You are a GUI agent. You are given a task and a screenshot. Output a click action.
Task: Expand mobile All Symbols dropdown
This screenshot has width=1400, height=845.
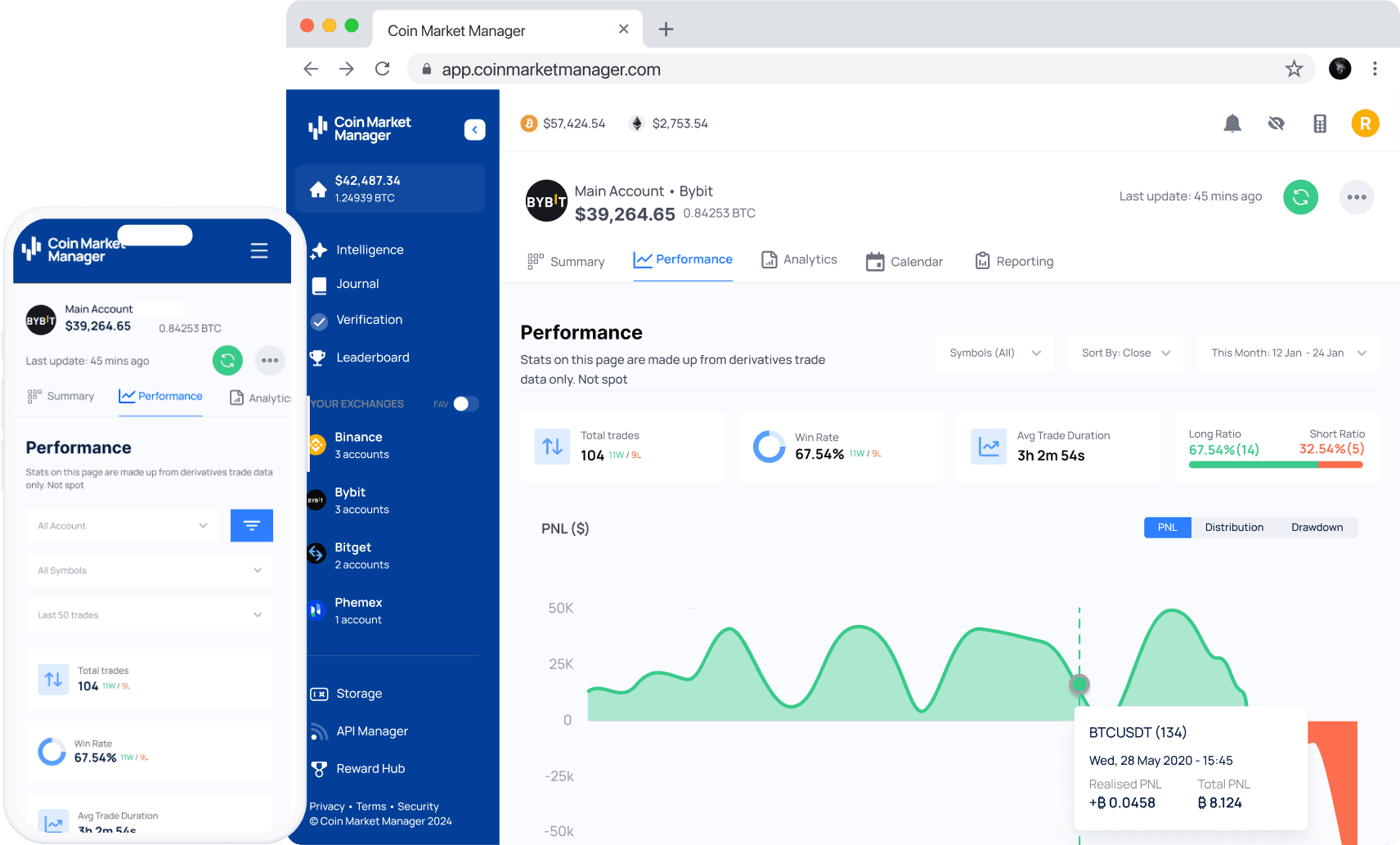(x=150, y=570)
